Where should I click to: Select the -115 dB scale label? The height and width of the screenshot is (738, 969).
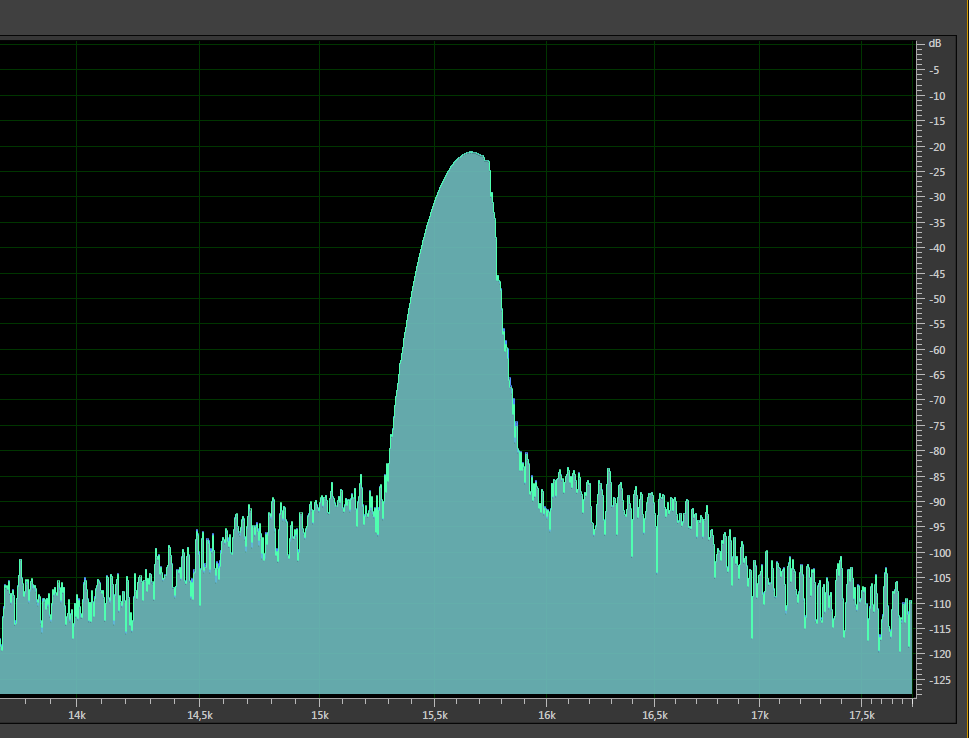coord(939,629)
